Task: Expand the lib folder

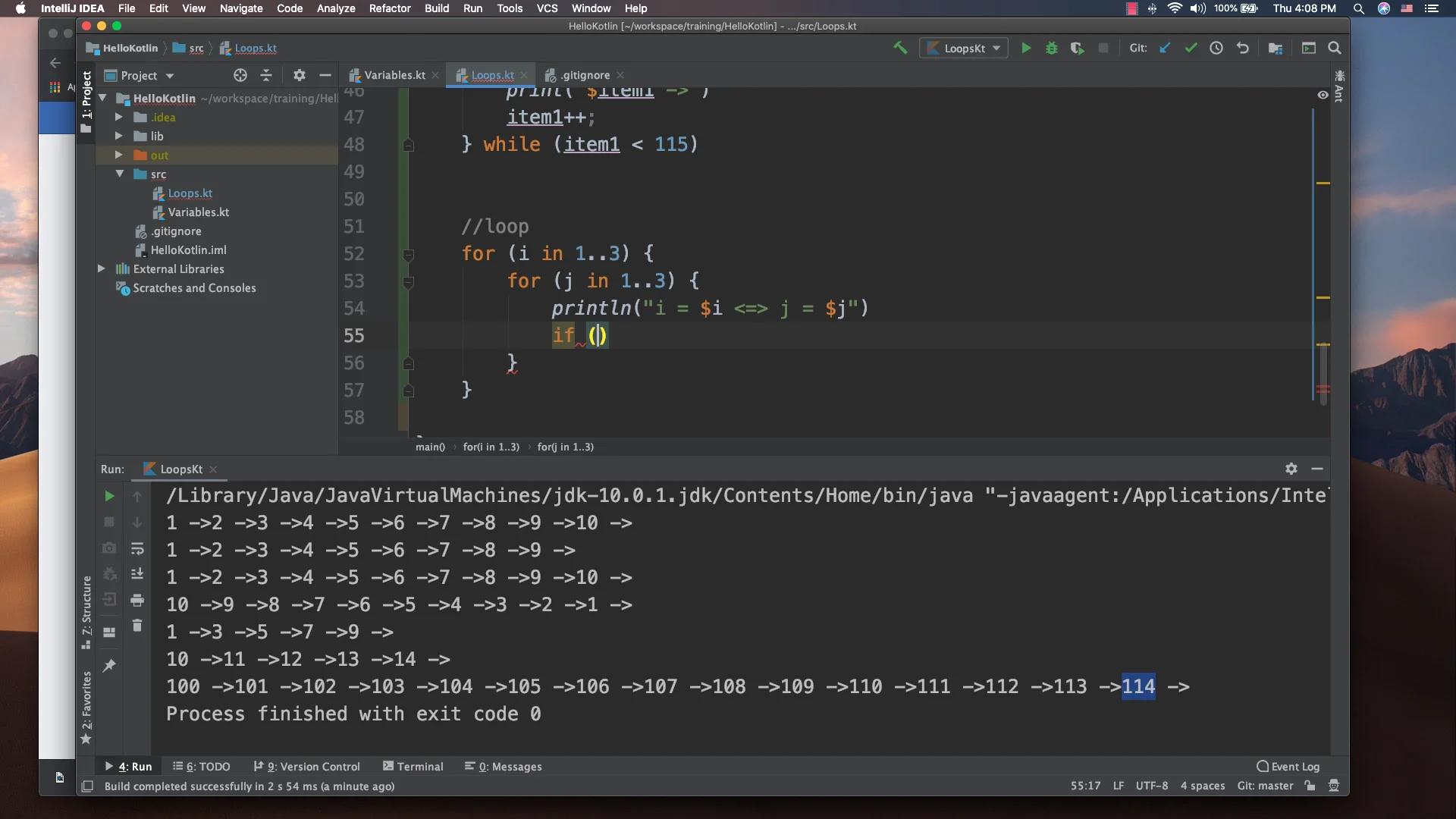Action: 118,136
